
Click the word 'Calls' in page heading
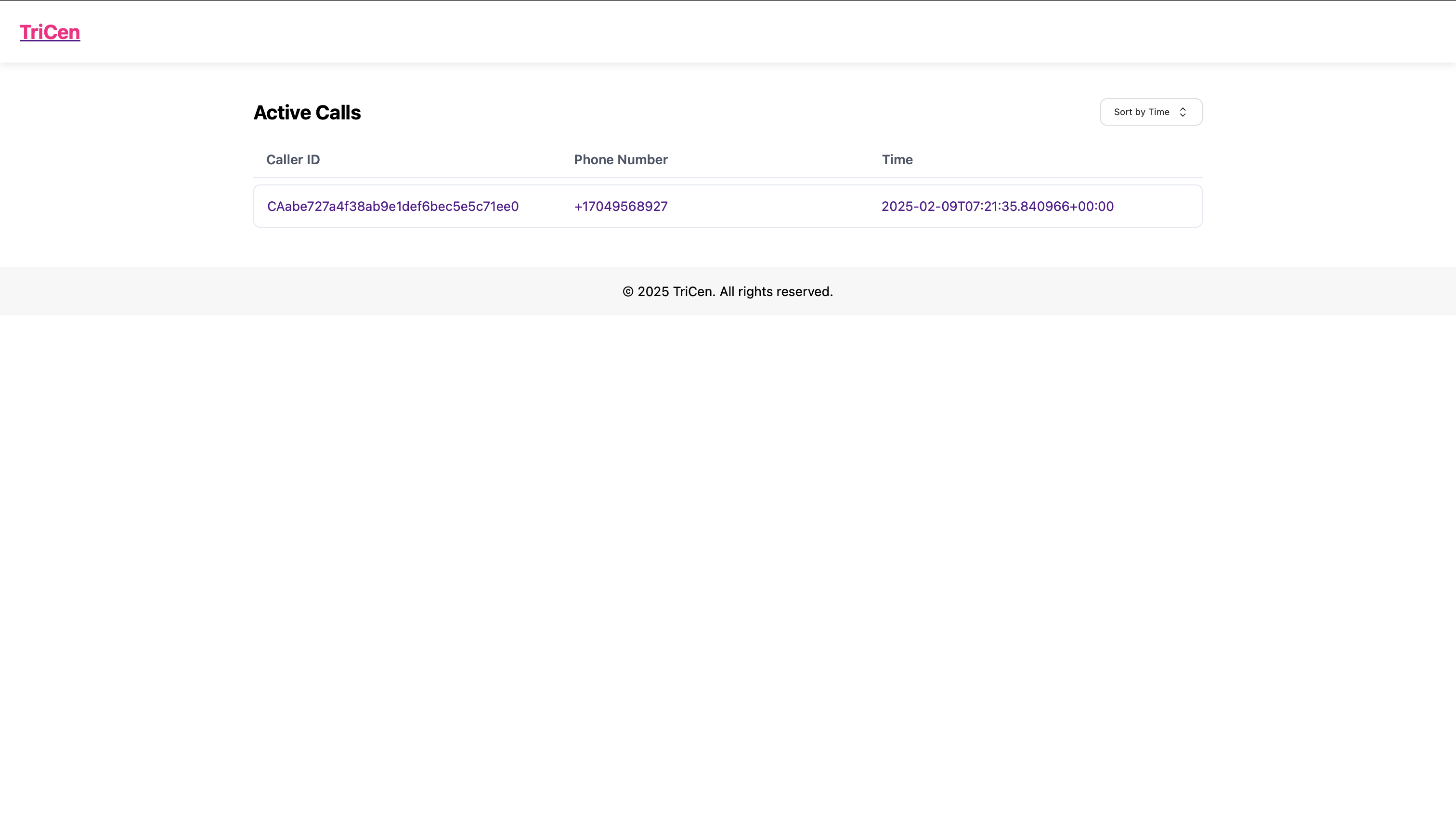(338, 113)
